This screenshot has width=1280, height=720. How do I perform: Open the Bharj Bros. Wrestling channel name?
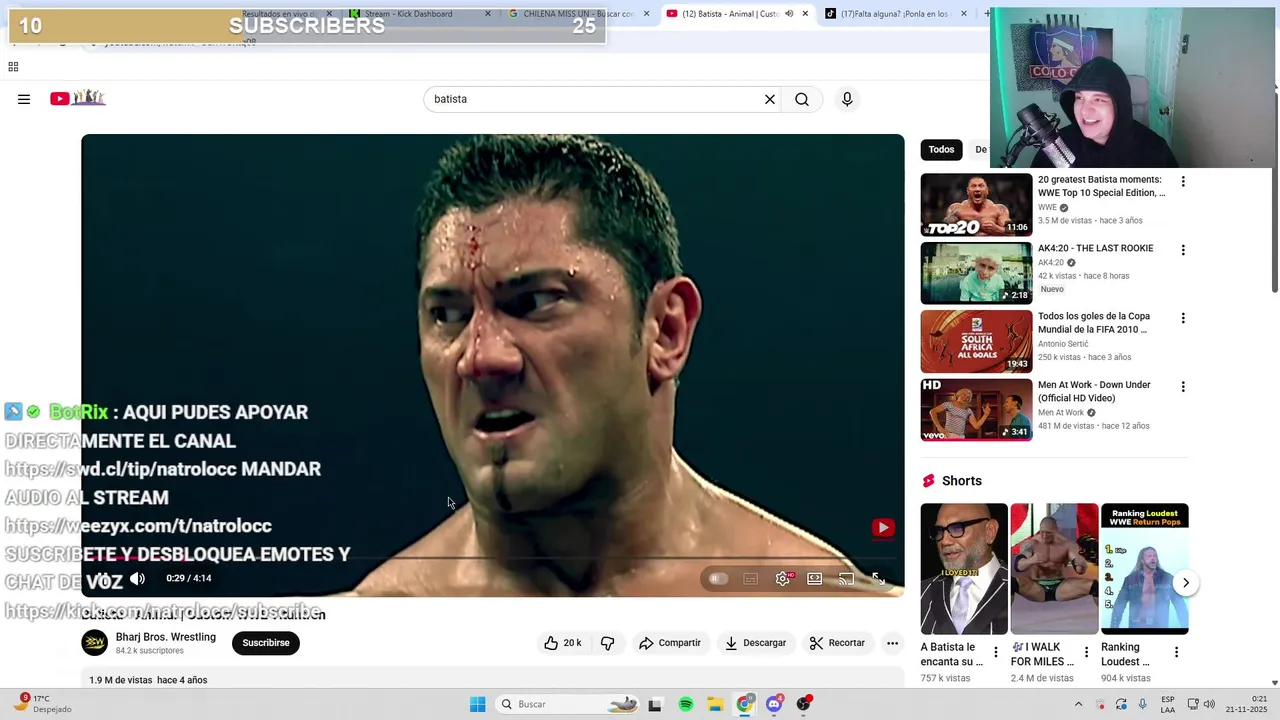tap(166, 637)
